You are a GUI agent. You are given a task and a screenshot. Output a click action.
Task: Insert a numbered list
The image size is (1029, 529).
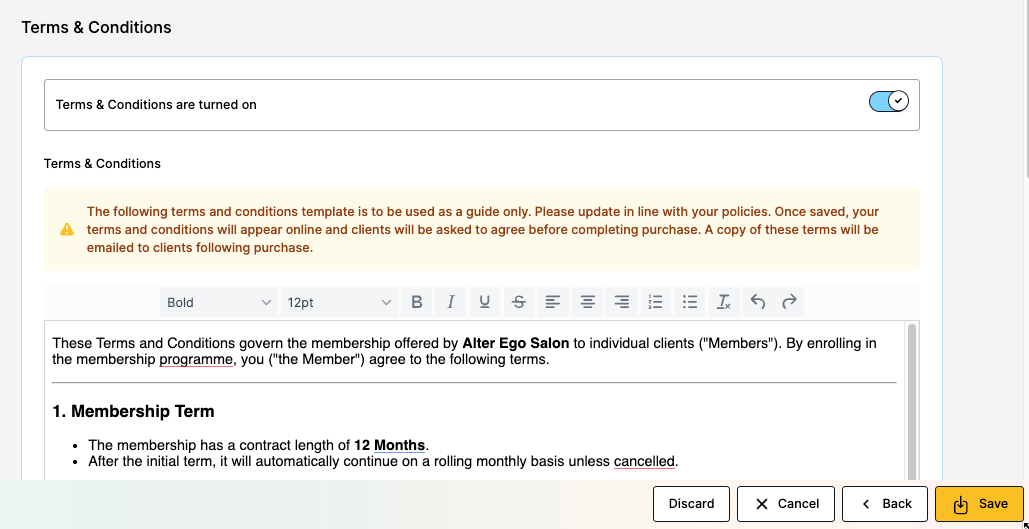[x=656, y=302]
